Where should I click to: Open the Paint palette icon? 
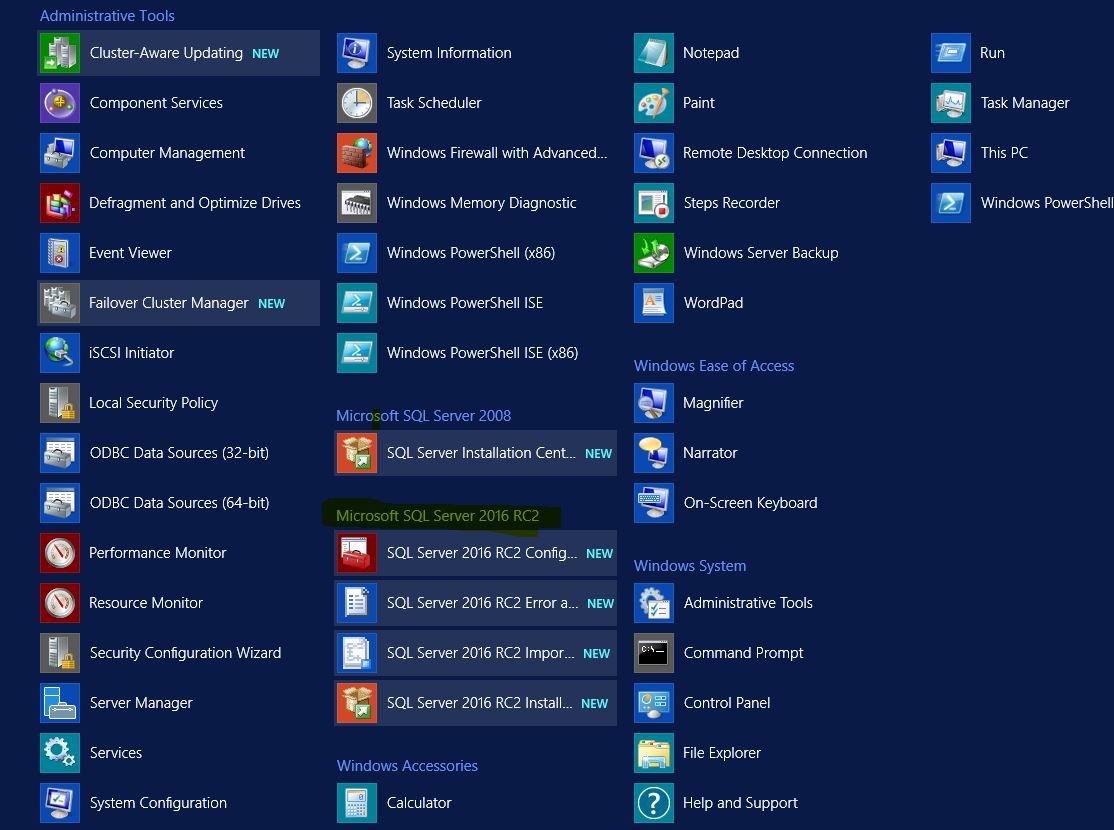[x=654, y=103]
